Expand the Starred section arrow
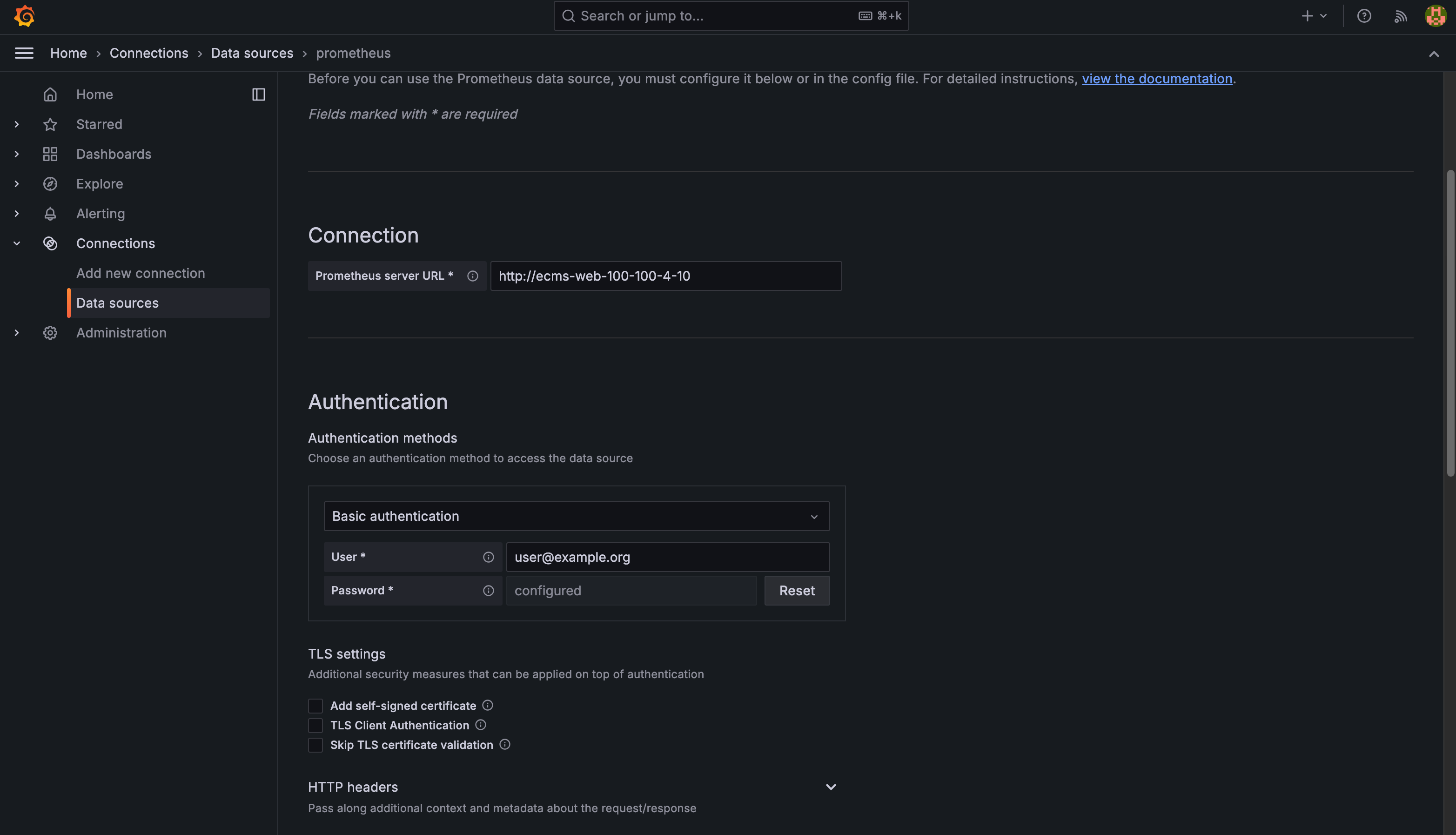The height and width of the screenshot is (835, 1456). tap(17, 124)
